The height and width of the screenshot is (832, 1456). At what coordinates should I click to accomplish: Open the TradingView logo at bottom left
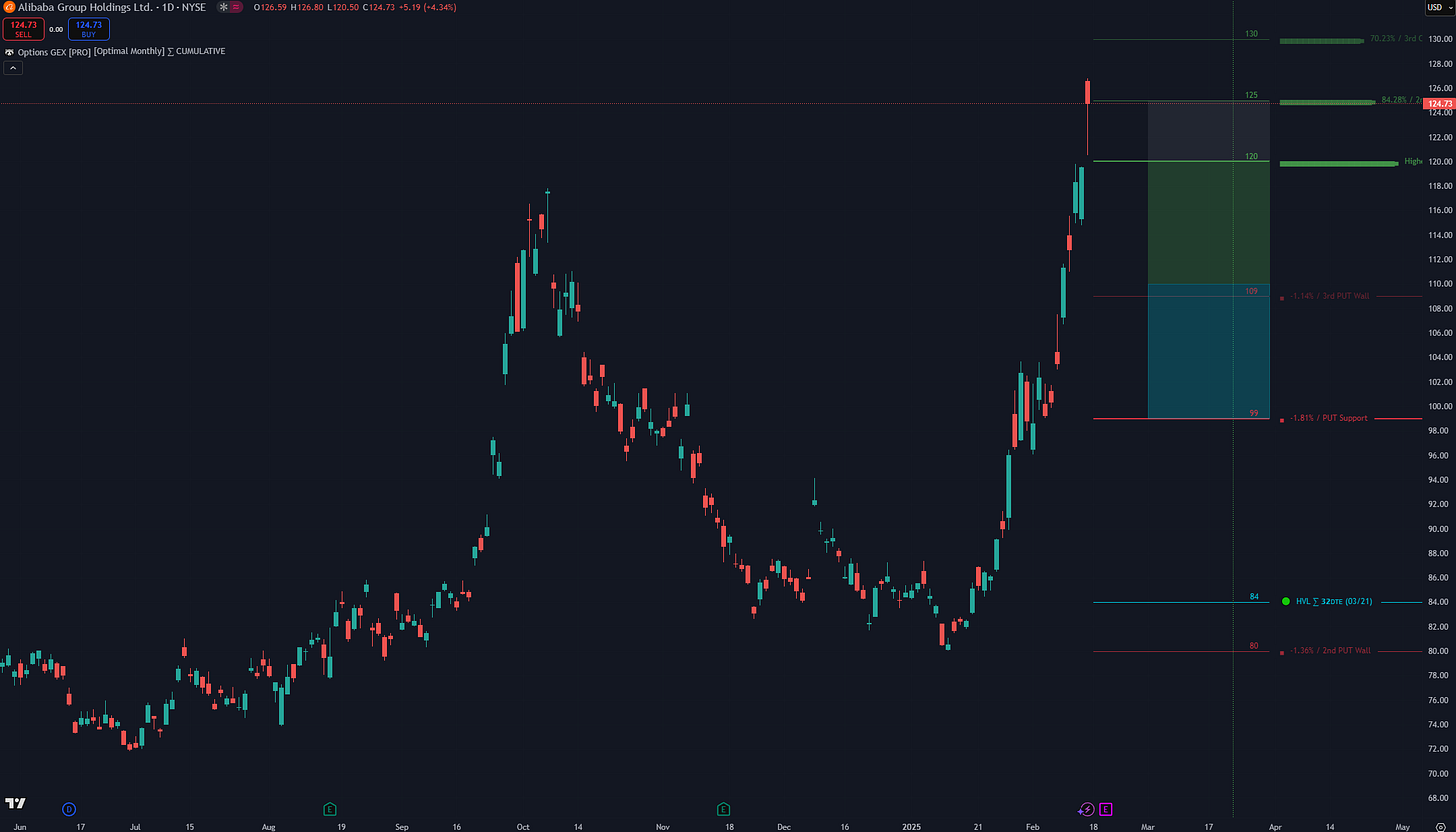pos(15,803)
